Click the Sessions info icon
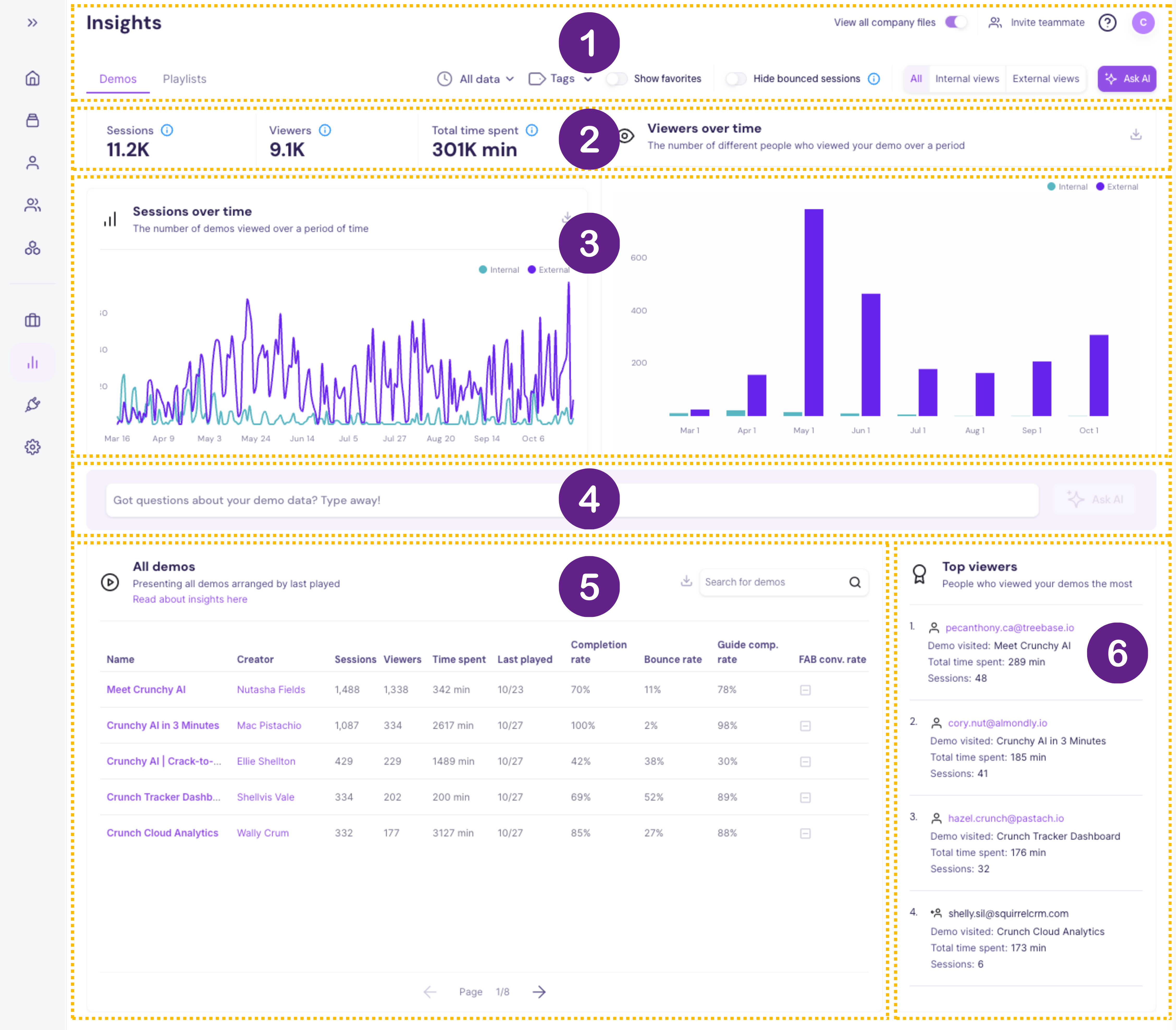The width and height of the screenshot is (1176, 1030). pyautogui.click(x=167, y=131)
